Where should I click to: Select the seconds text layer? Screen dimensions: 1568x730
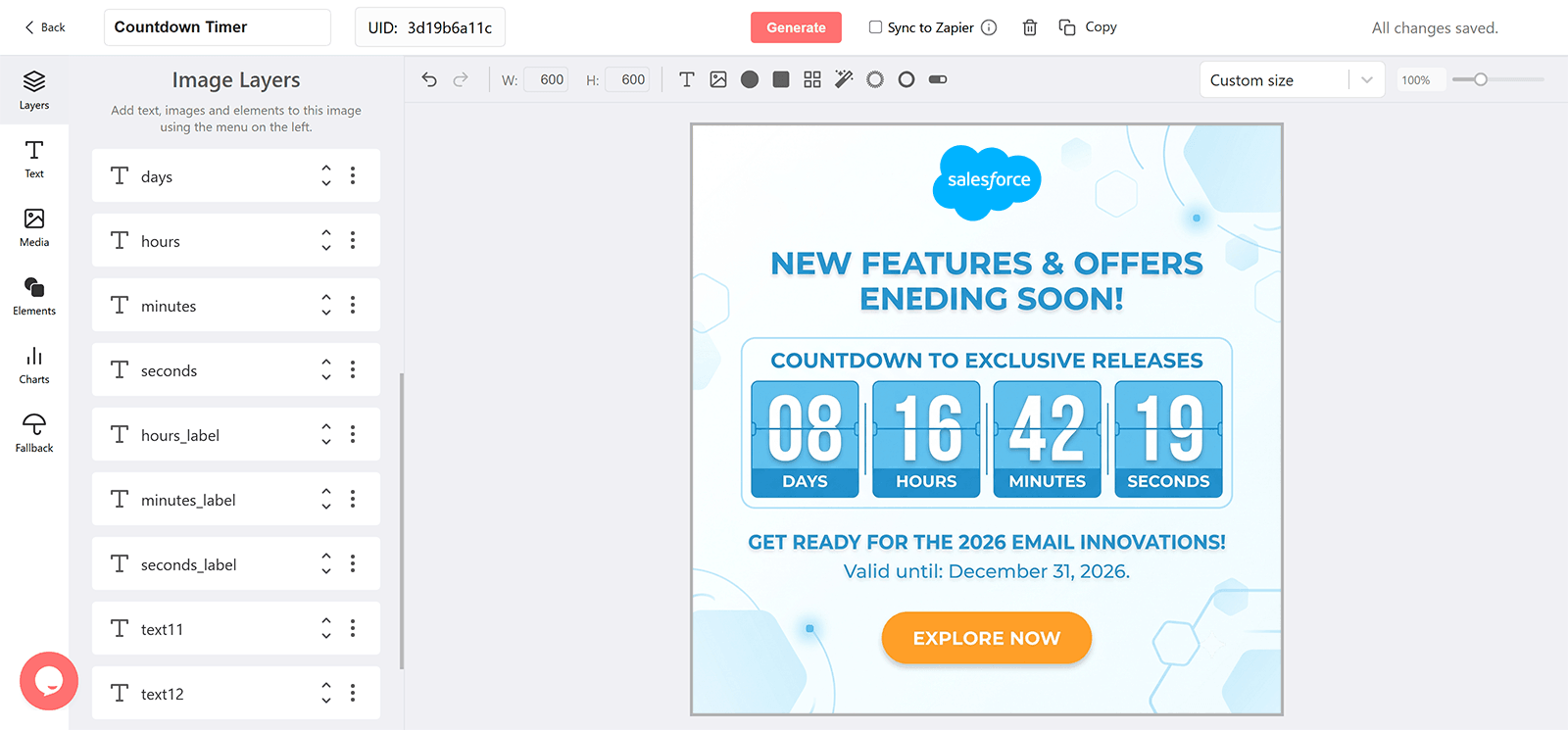click(236, 369)
